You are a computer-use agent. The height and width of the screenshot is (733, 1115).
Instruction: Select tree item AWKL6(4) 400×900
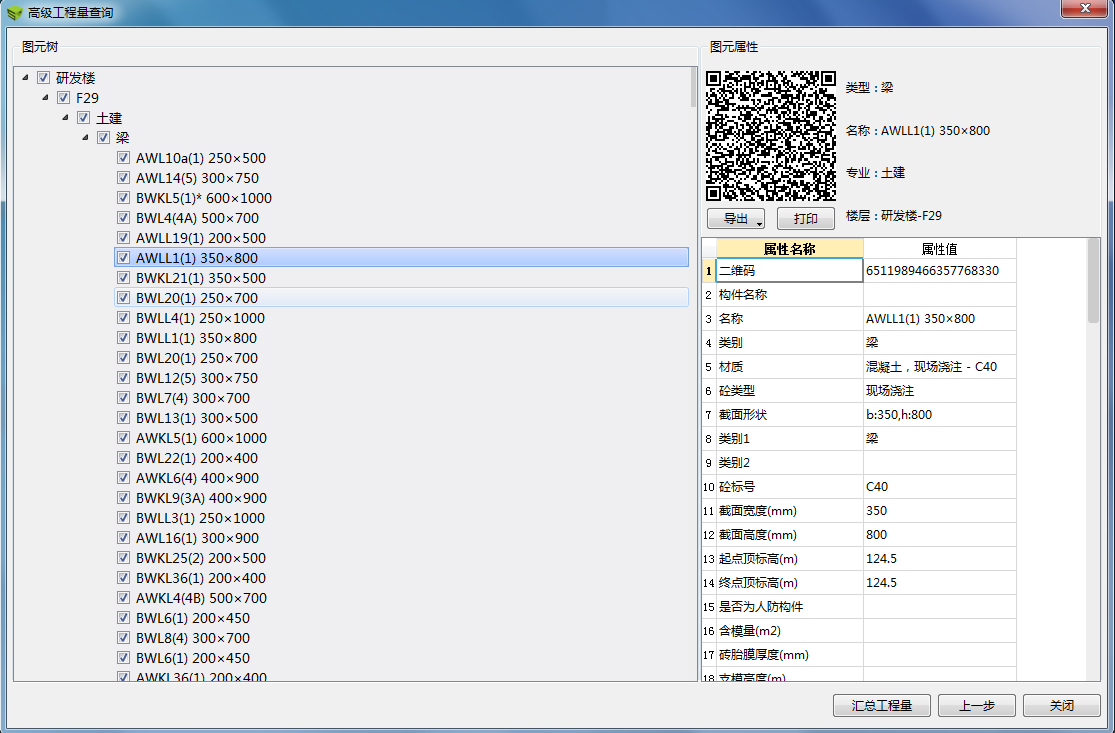pyautogui.click(x=197, y=478)
